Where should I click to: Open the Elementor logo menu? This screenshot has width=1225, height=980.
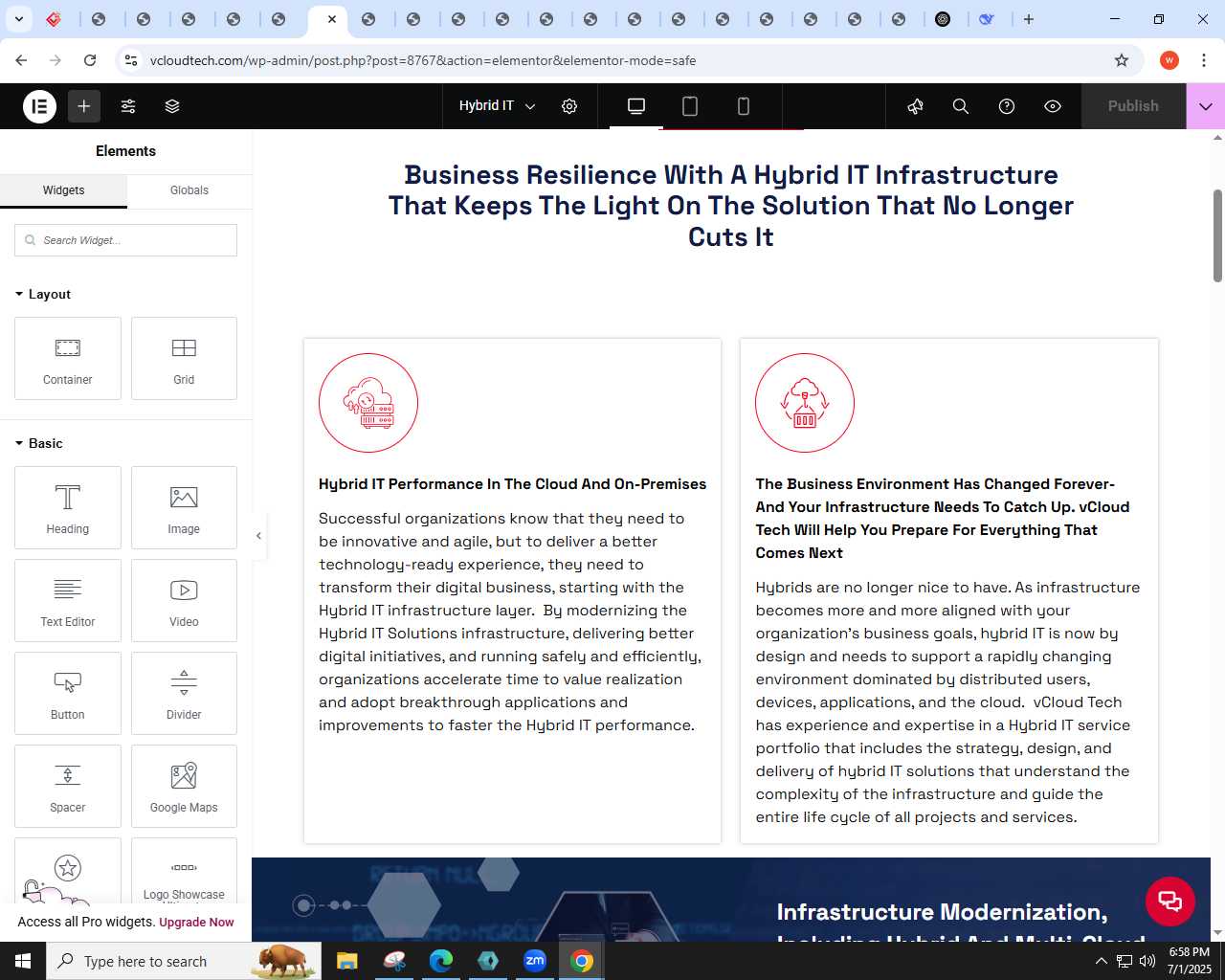[x=39, y=106]
